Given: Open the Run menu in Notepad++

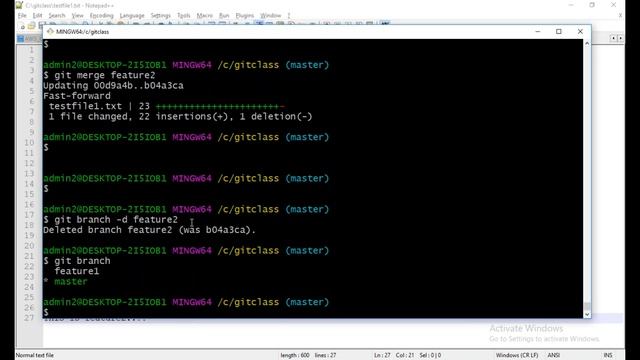Looking at the screenshot, I should pos(224,16).
